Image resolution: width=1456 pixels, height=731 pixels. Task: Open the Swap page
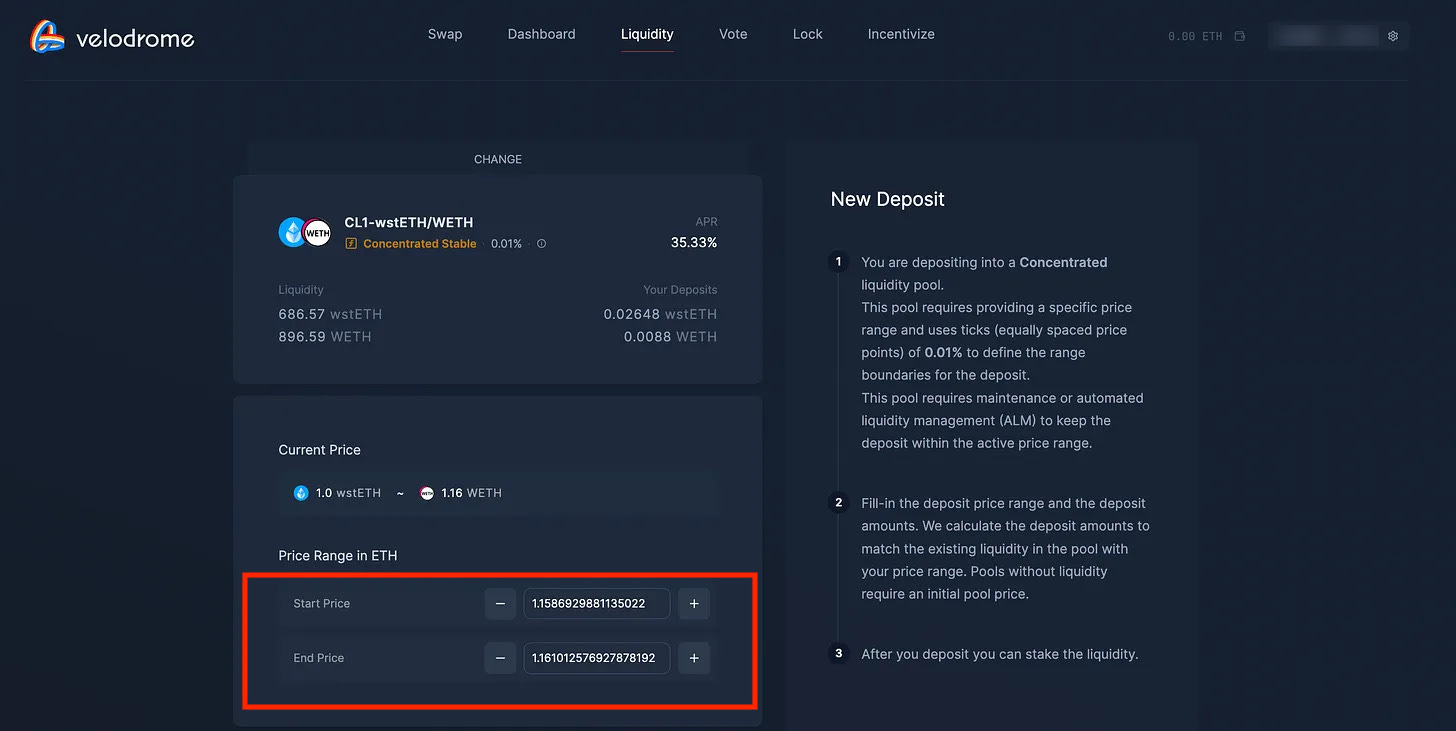click(445, 34)
